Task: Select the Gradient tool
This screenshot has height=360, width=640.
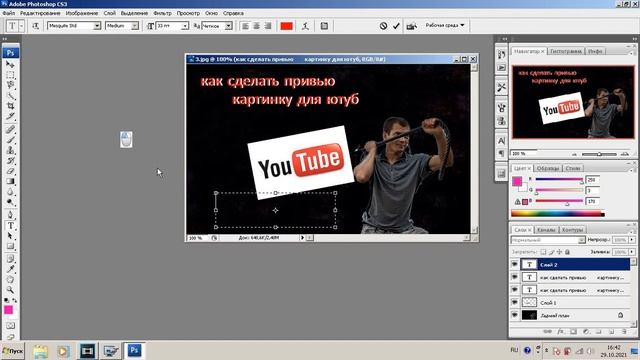Action: (x=10, y=182)
